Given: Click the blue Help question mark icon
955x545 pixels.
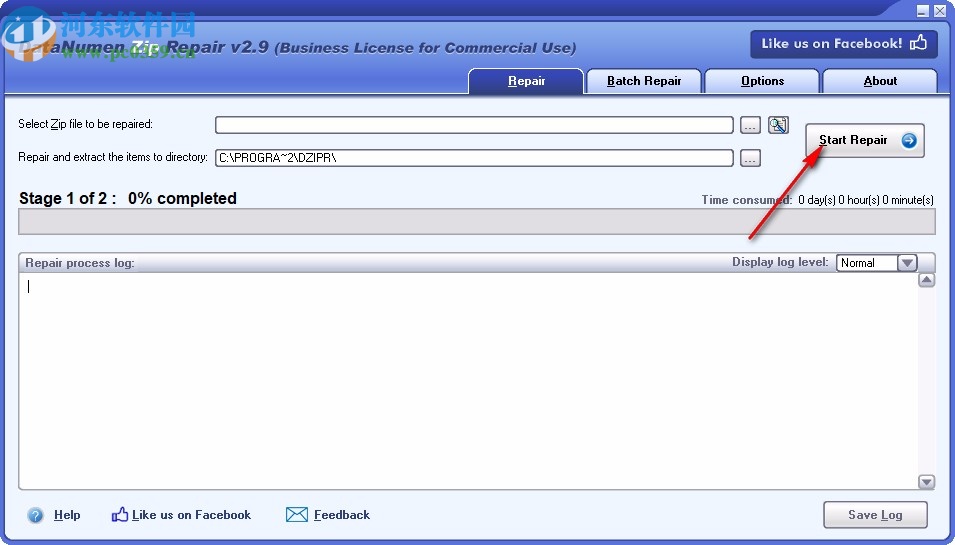Looking at the screenshot, I should (x=35, y=515).
